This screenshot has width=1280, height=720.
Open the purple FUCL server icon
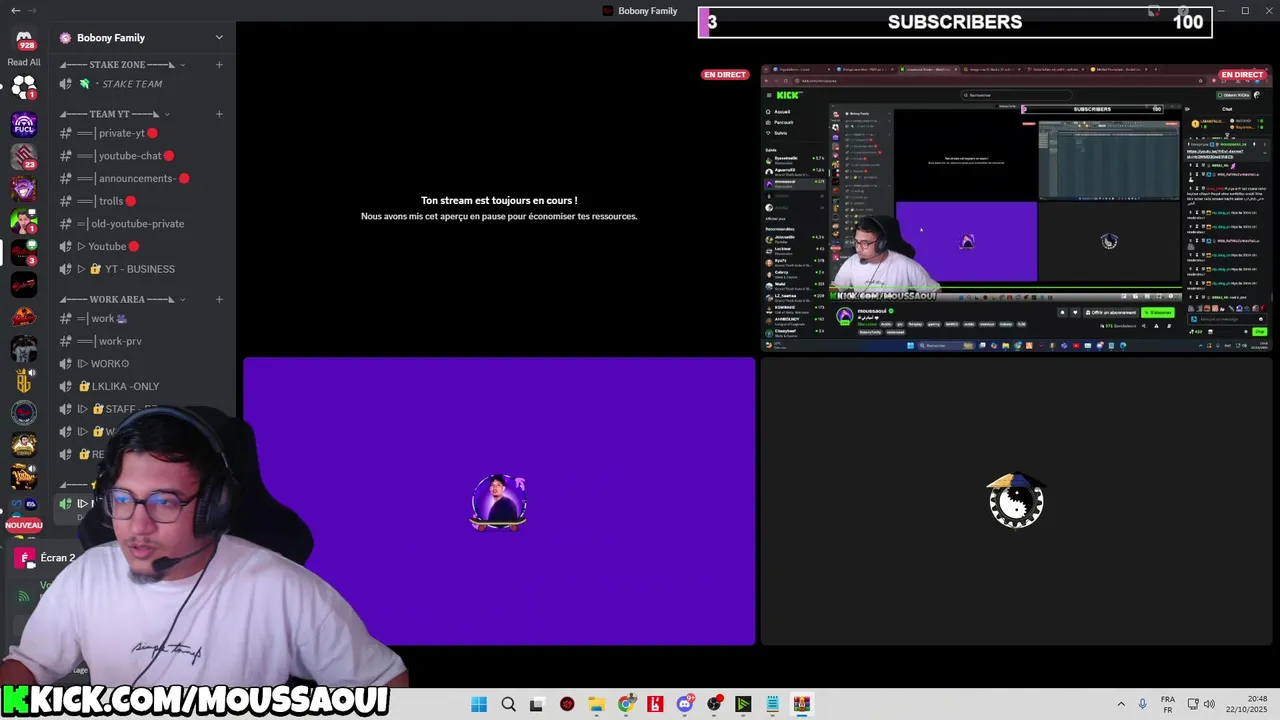24,125
